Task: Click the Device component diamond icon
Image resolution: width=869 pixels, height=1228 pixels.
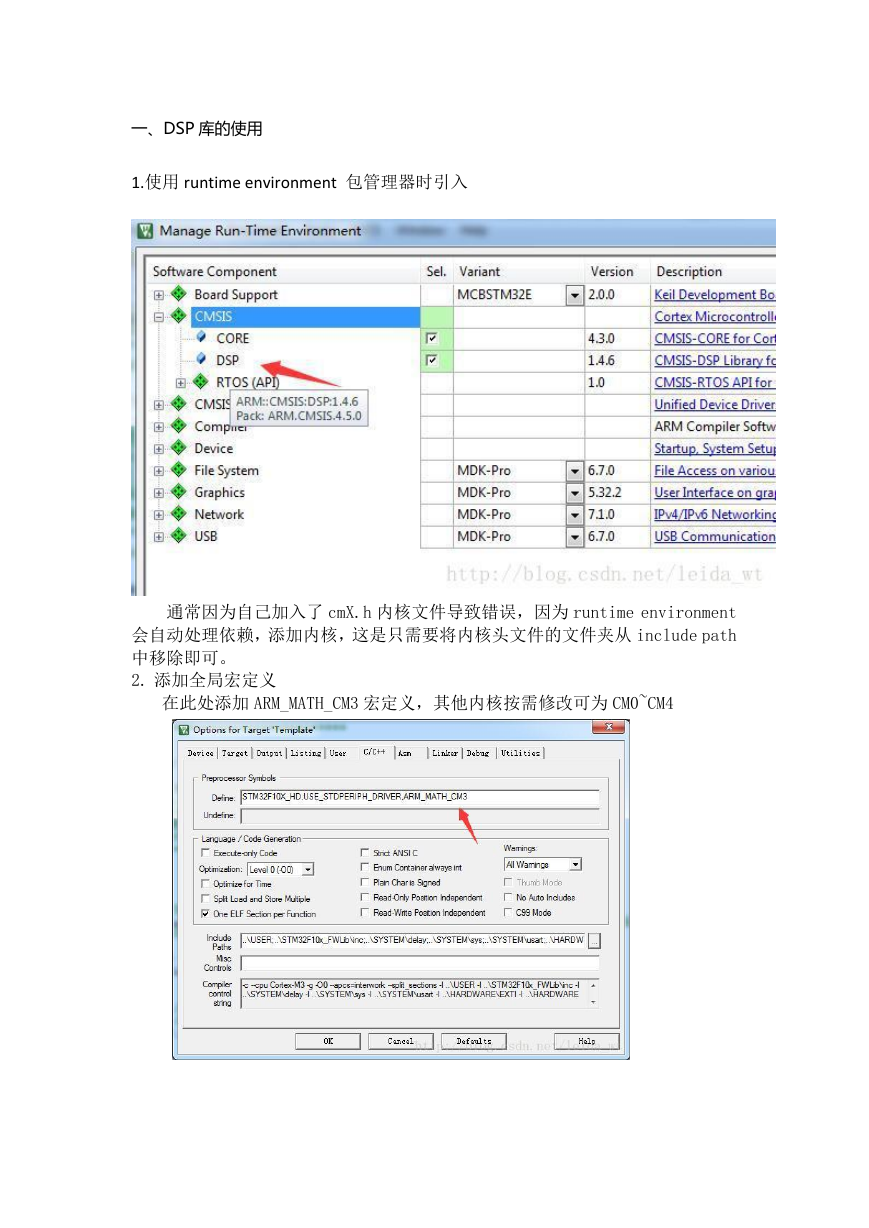Action: click(x=178, y=448)
